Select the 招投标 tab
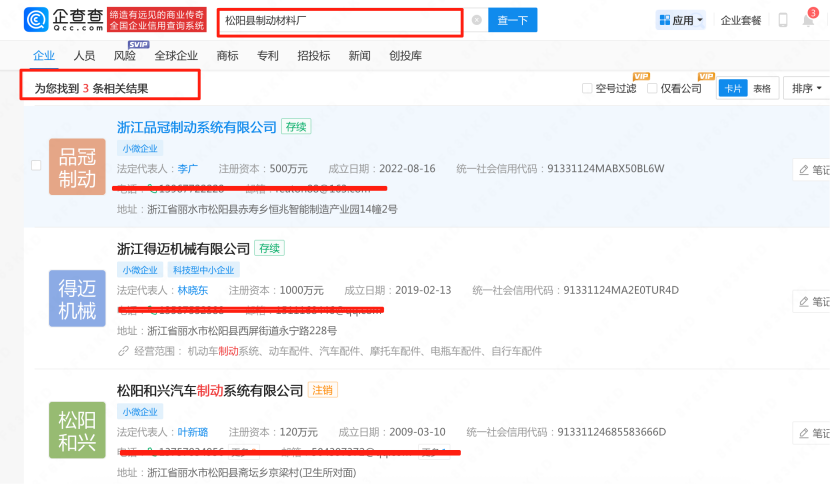This screenshot has width=830, height=484. click(x=314, y=56)
